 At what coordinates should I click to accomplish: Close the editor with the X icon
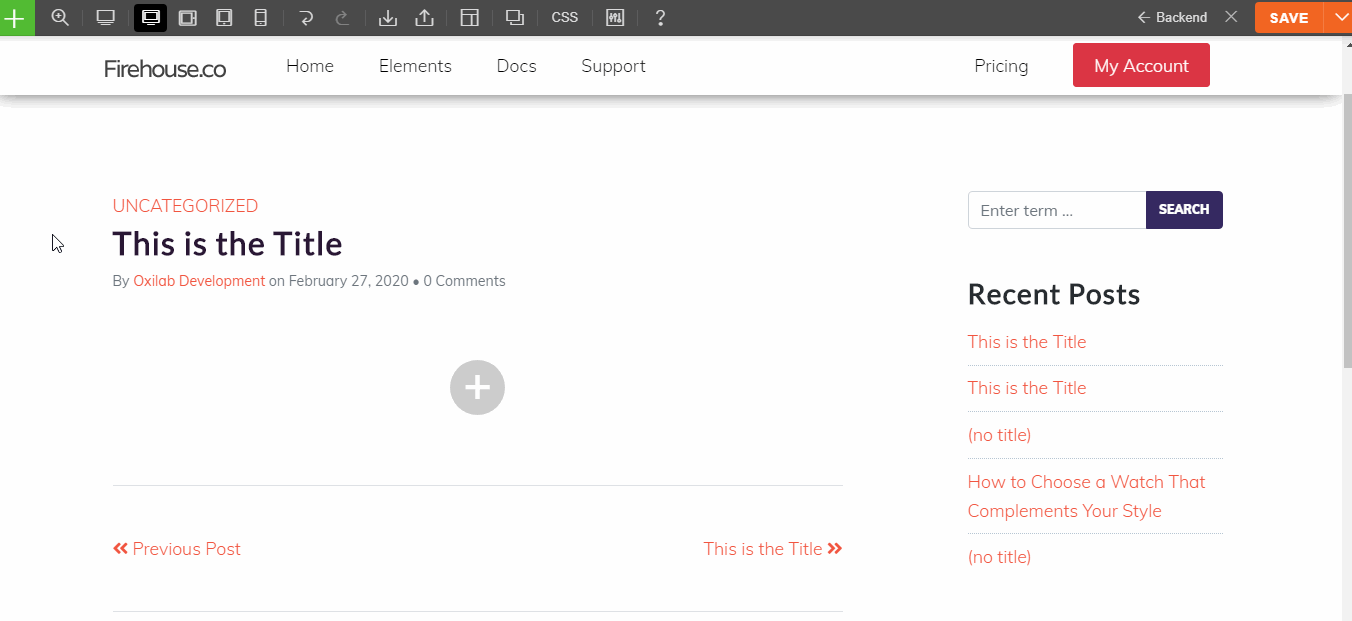point(1232,17)
